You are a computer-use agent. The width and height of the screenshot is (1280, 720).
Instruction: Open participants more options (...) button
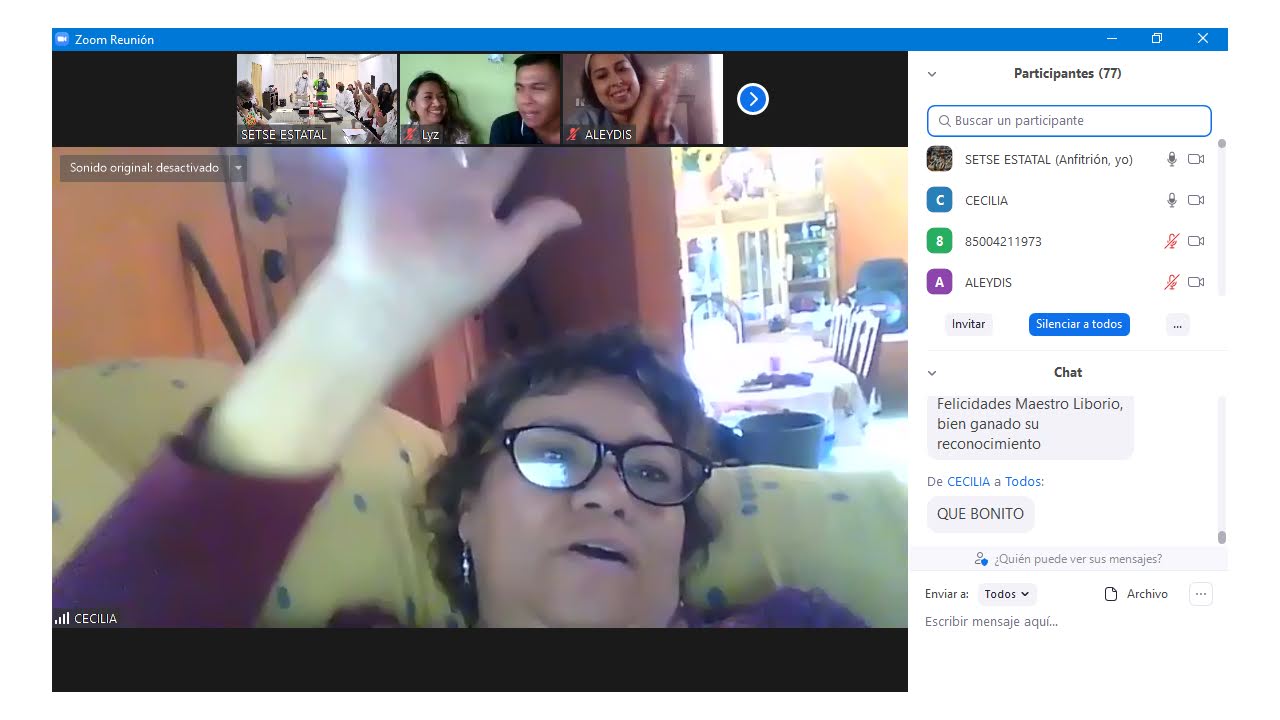tap(1177, 324)
